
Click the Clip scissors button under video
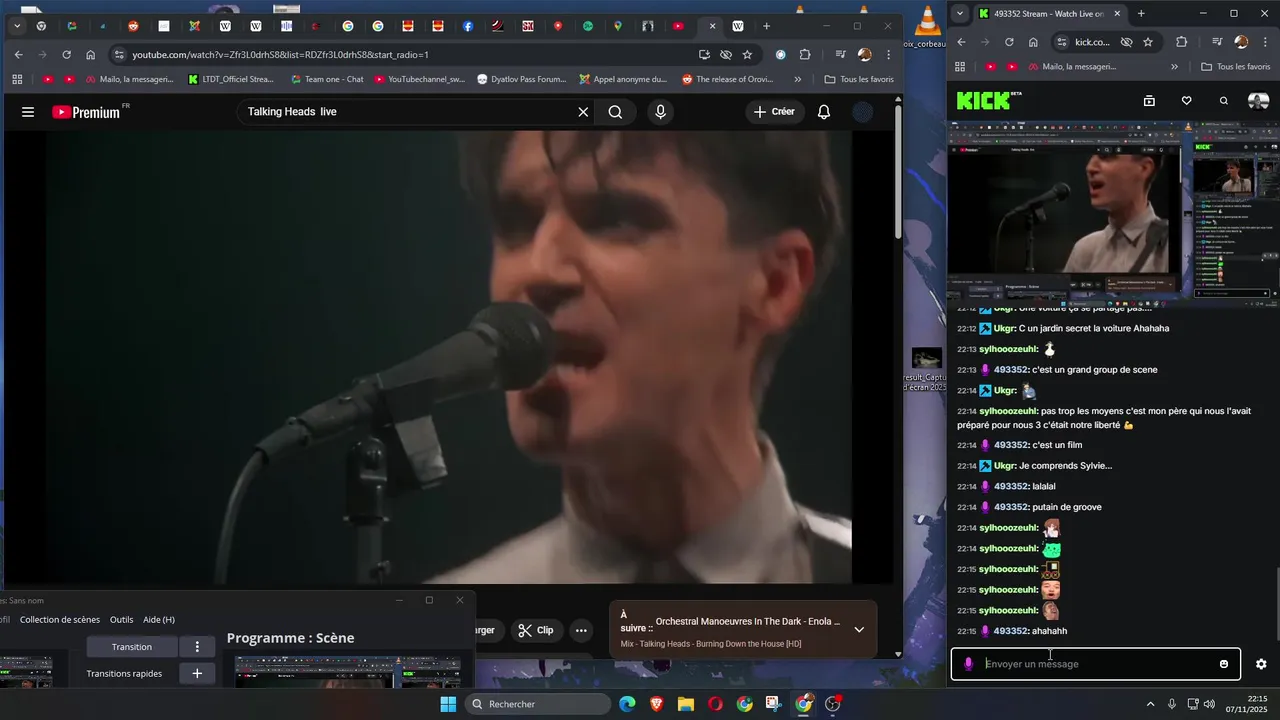(535, 630)
